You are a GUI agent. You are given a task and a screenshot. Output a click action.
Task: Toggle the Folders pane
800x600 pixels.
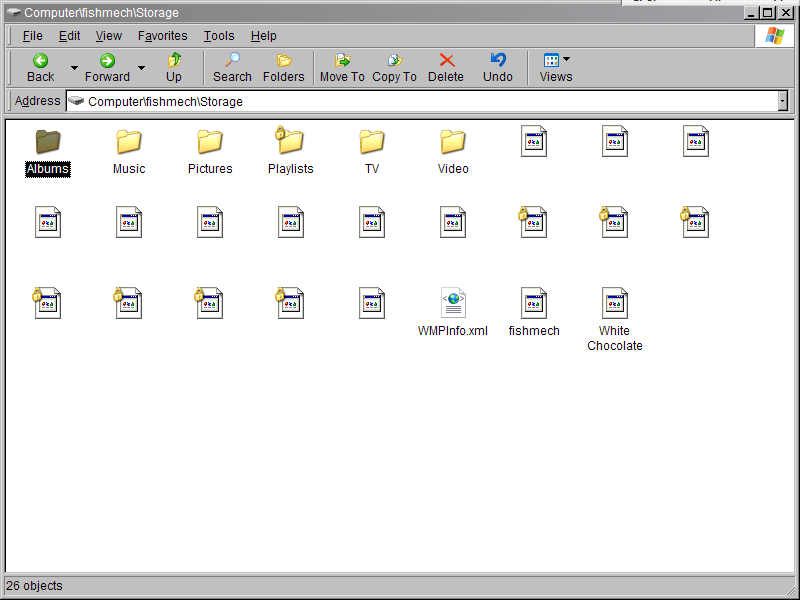coord(283,68)
